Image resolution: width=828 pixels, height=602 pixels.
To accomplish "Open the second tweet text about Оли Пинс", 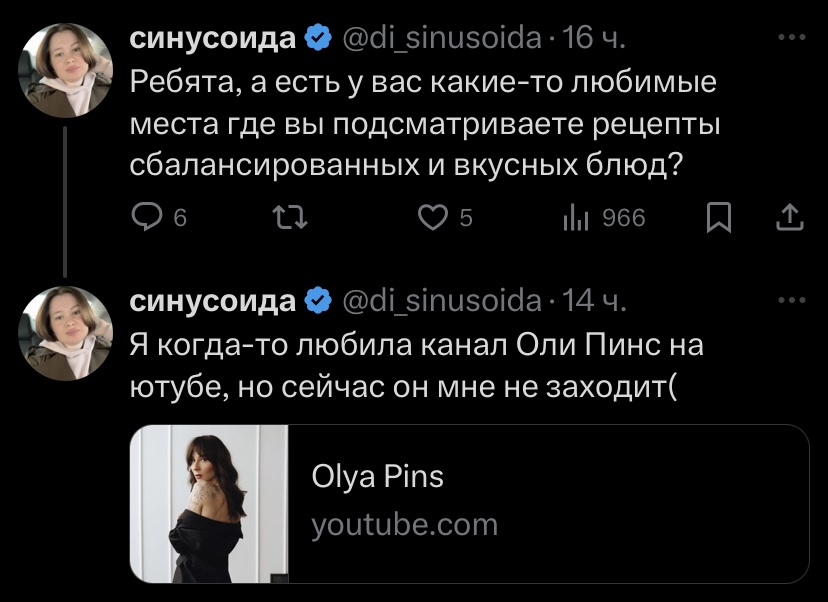I will coord(417,365).
